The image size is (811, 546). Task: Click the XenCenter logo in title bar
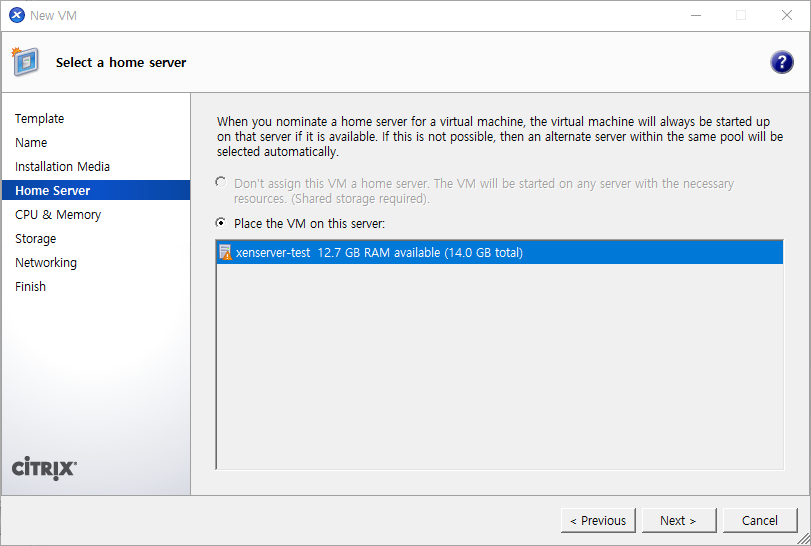click(x=17, y=16)
